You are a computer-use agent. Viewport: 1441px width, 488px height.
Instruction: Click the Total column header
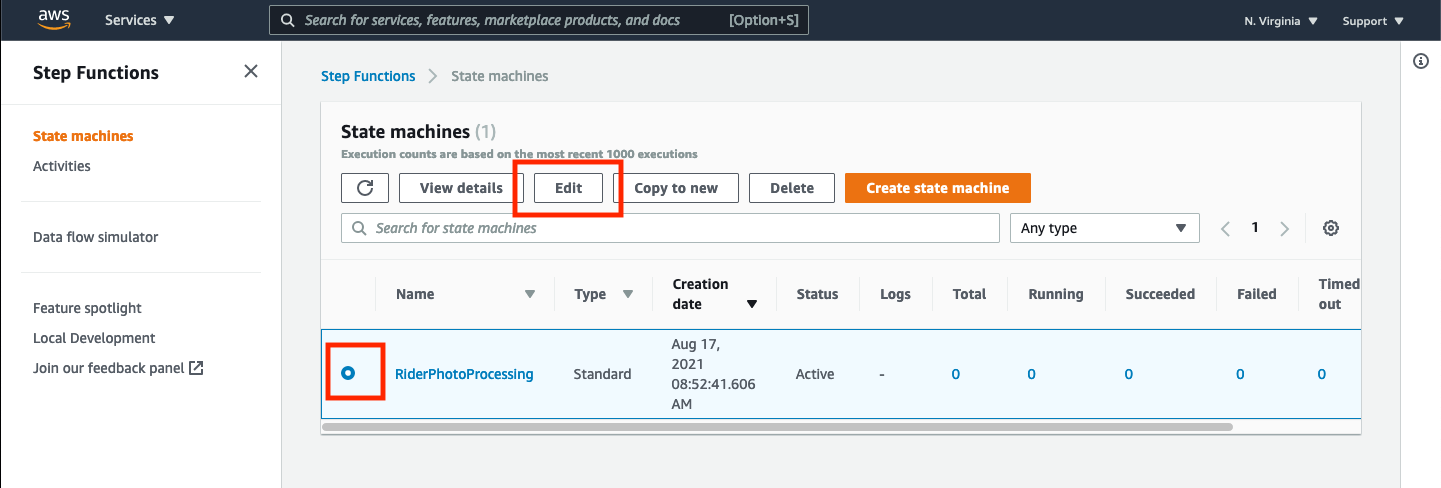[969, 294]
